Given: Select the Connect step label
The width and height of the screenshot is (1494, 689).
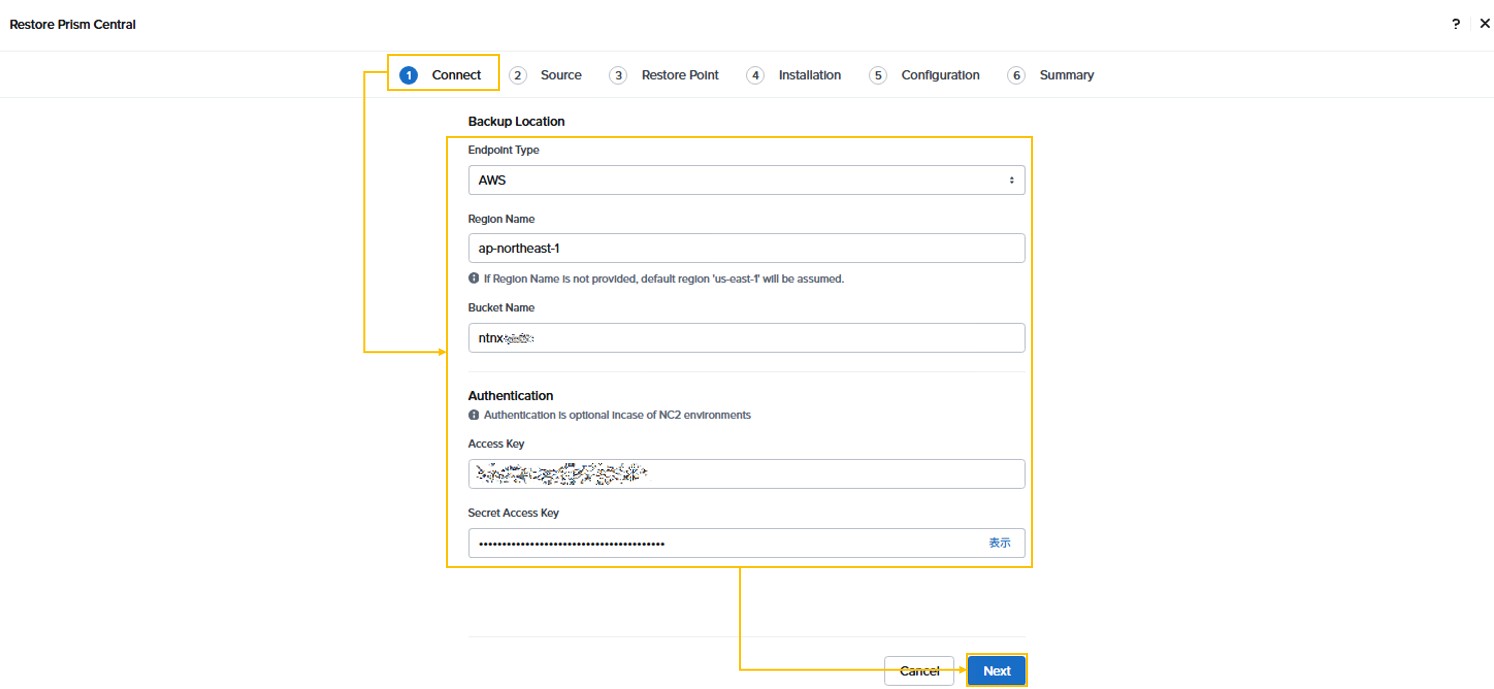Looking at the screenshot, I should [456, 75].
